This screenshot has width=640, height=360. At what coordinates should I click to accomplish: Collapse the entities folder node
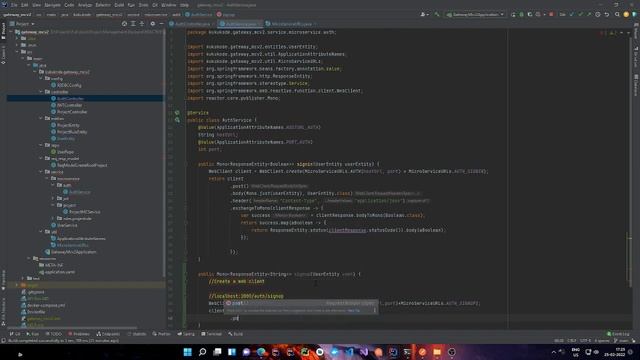tap(41, 118)
